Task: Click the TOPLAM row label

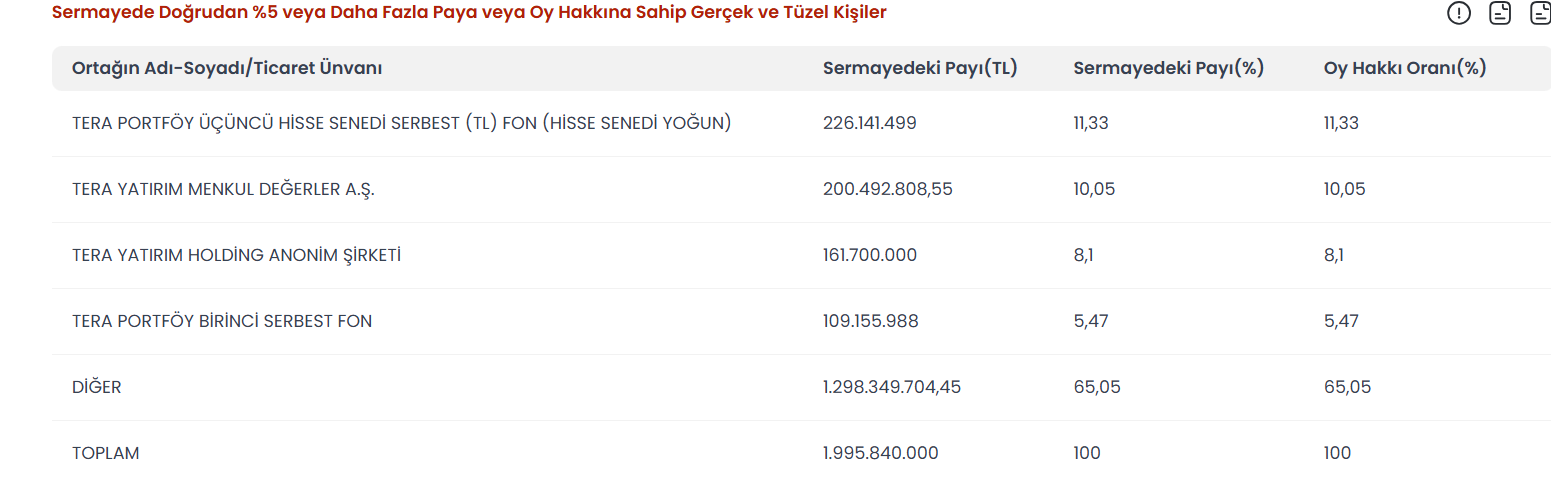Action: (x=105, y=453)
